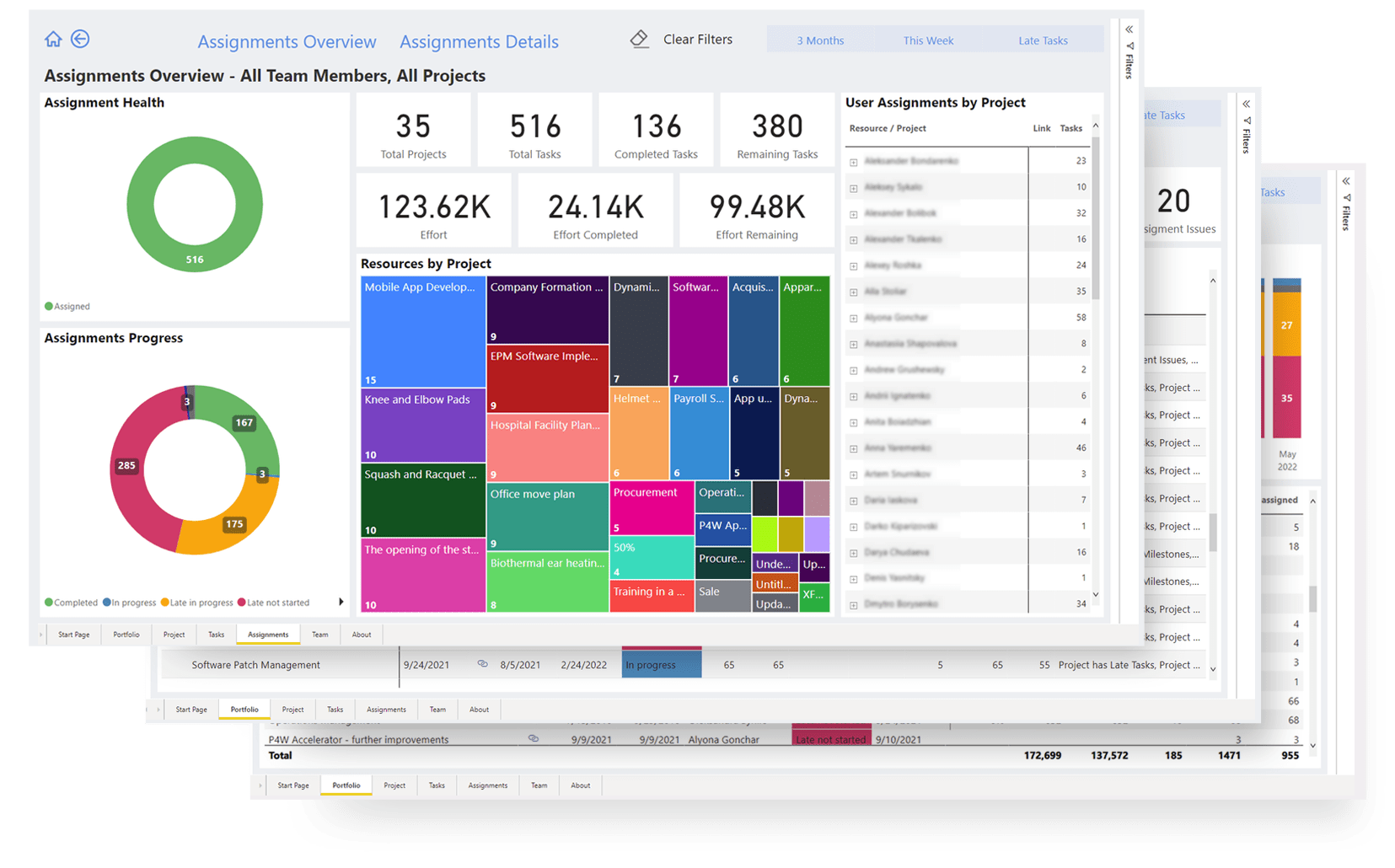The width and height of the screenshot is (1395, 868).
Task: Open the Tasks tab in front window
Action: point(216,635)
